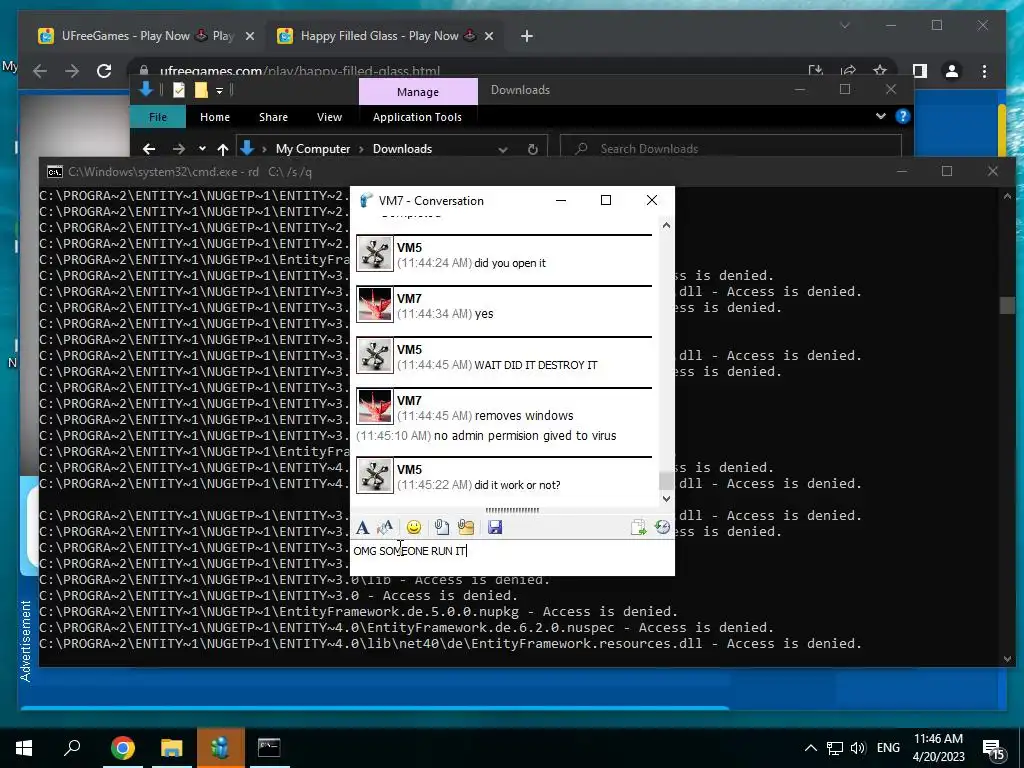Image resolution: width=1024 pixels, height=768 pixels.
Task: Click the Command Prompt taskbar icon
Action: point(269,748)
